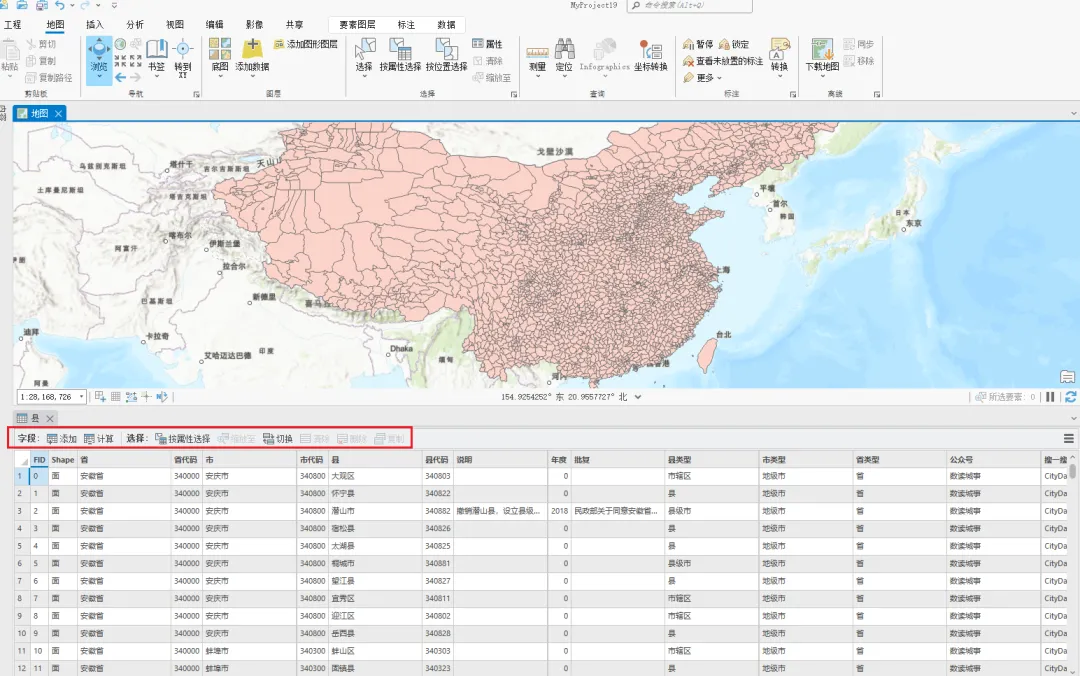This screenshot has width=1080, height=676.
Task: Select table row number 3
Action: (x=20, y=511)
